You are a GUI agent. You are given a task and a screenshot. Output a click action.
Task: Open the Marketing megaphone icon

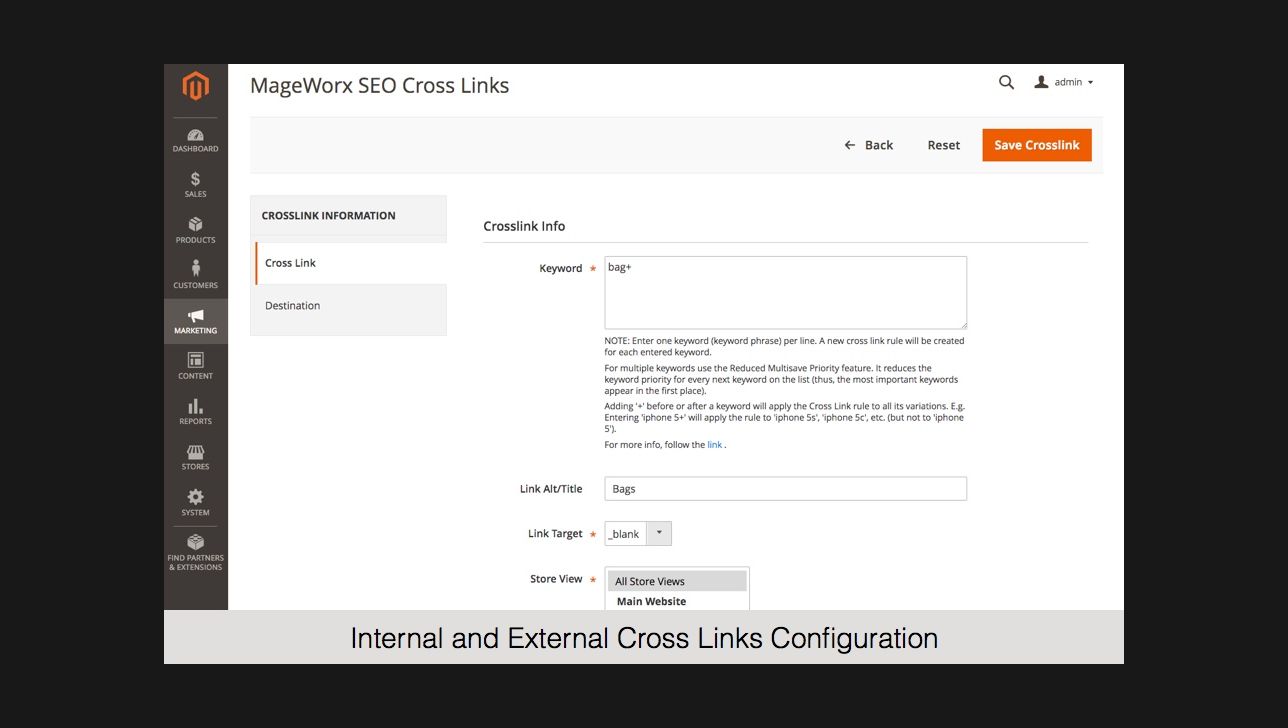click(195, 317)
